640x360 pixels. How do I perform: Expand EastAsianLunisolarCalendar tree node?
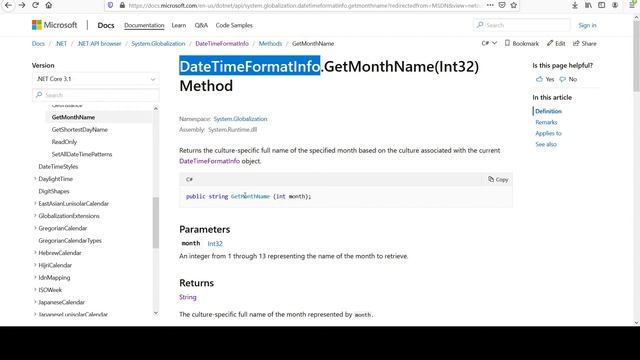click(x=35, y=203)
